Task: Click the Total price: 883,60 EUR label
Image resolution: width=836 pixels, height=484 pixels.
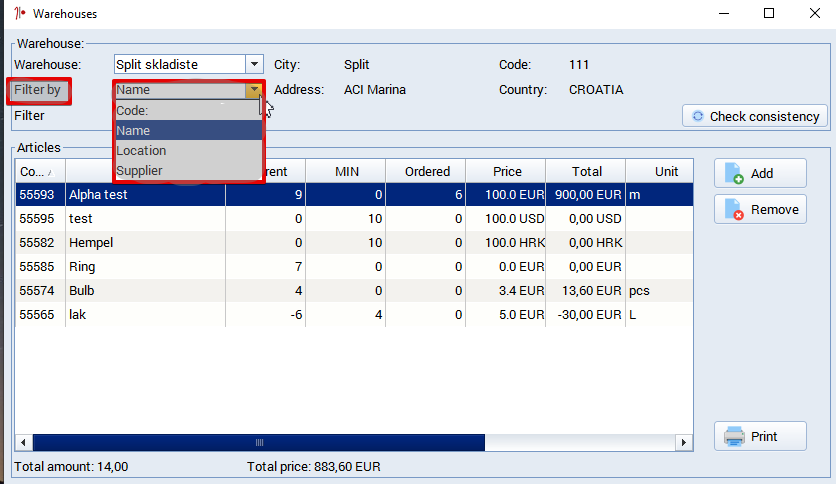Action: click(x=314, y=467)
